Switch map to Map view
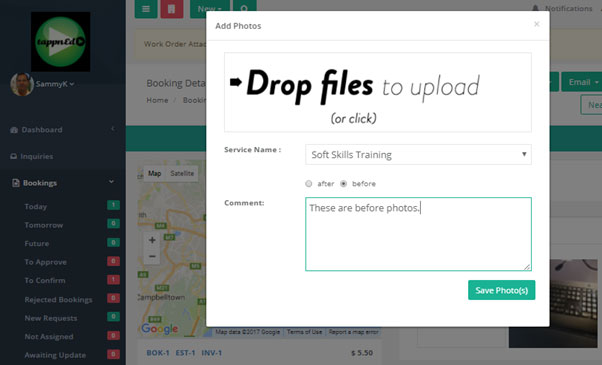This screenshot has height=365, width=602. coord(154,173)
